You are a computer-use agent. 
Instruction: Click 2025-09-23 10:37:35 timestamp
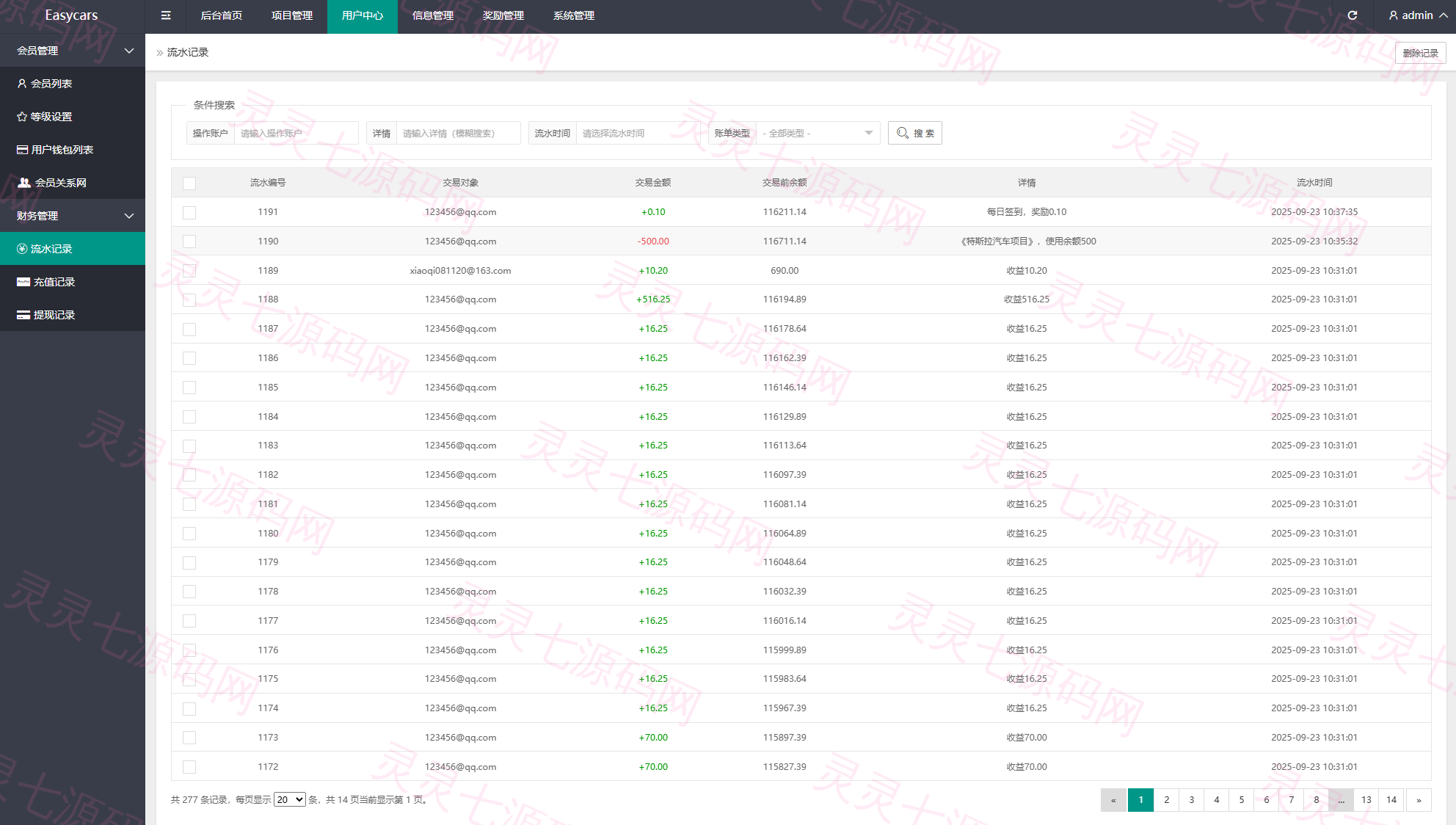tap(1314, 212)
